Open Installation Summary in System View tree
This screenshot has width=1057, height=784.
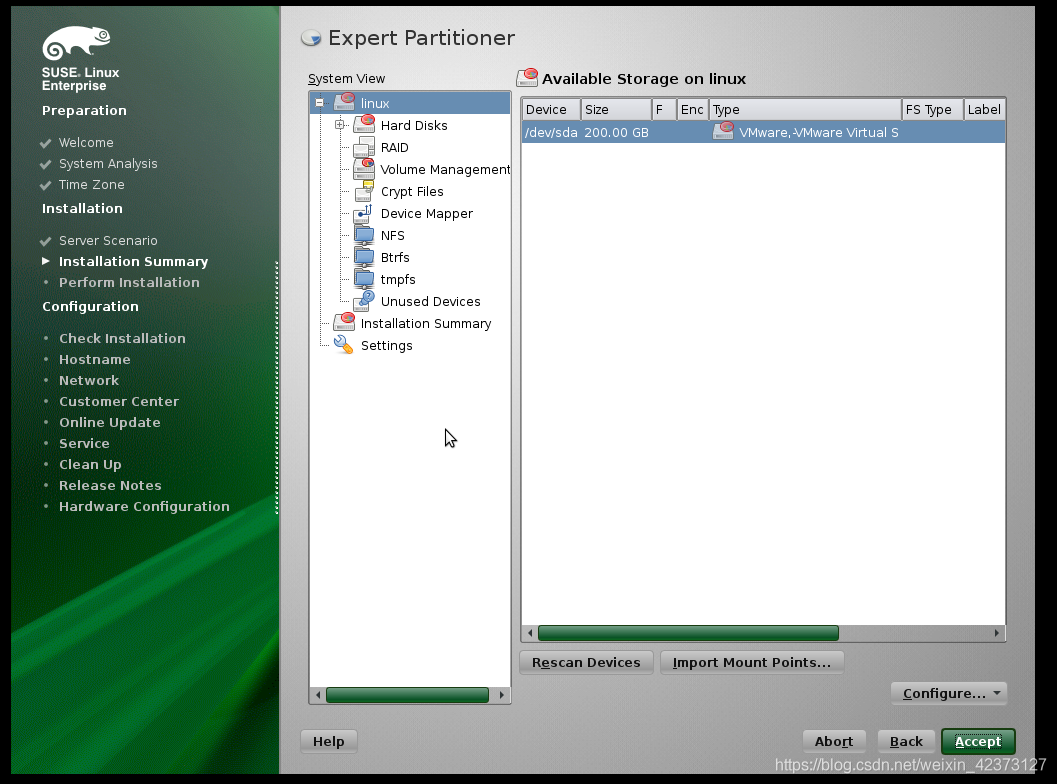point(426,324)
